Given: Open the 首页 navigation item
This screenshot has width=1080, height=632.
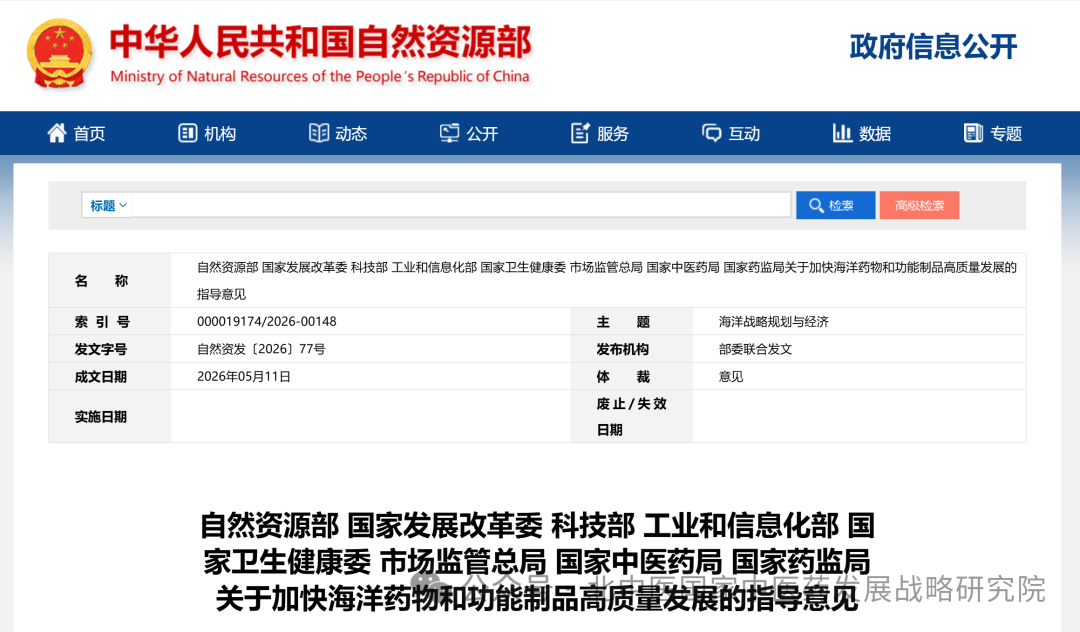Looking at the screenshot, I should click(x=76, y=133).
